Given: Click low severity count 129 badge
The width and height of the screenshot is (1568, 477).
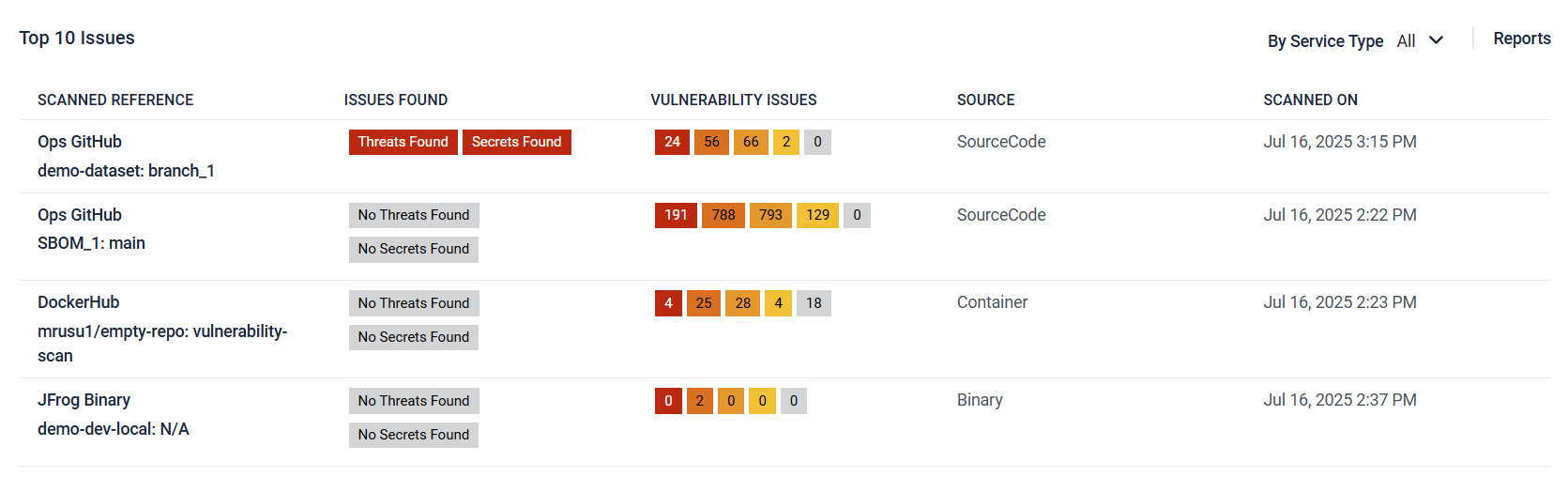Looking at the screenshot, I should click(x=817, y=215).
